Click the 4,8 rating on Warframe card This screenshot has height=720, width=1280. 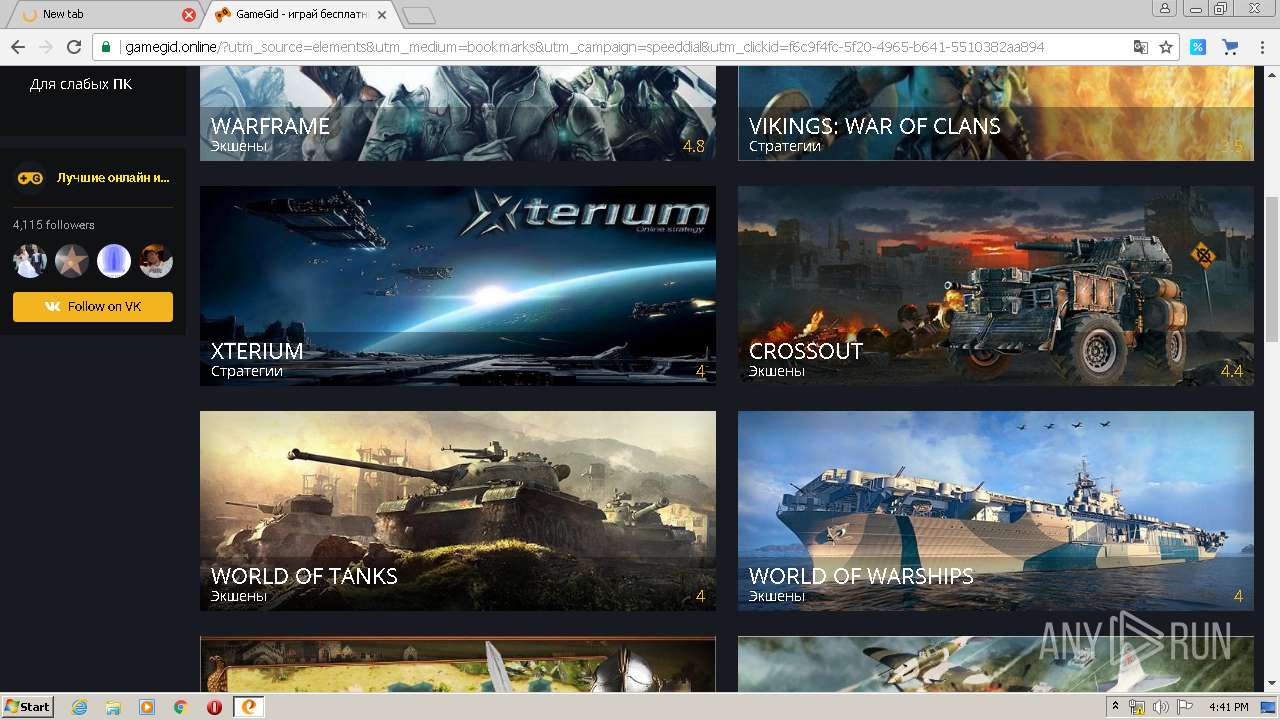(694, 146)
